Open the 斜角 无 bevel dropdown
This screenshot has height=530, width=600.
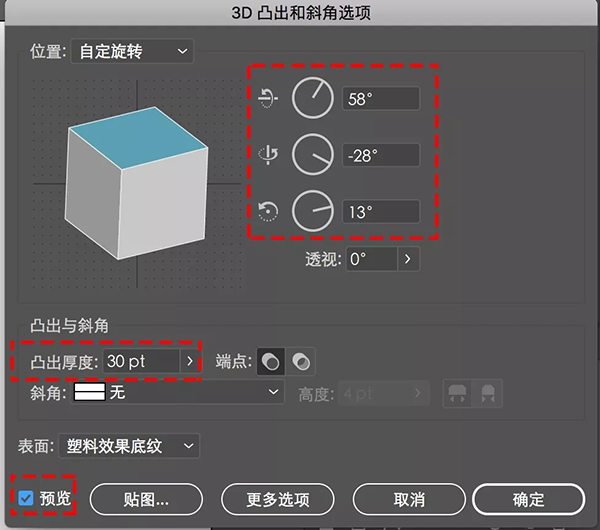pyautogui.click(x=178, y=392)
